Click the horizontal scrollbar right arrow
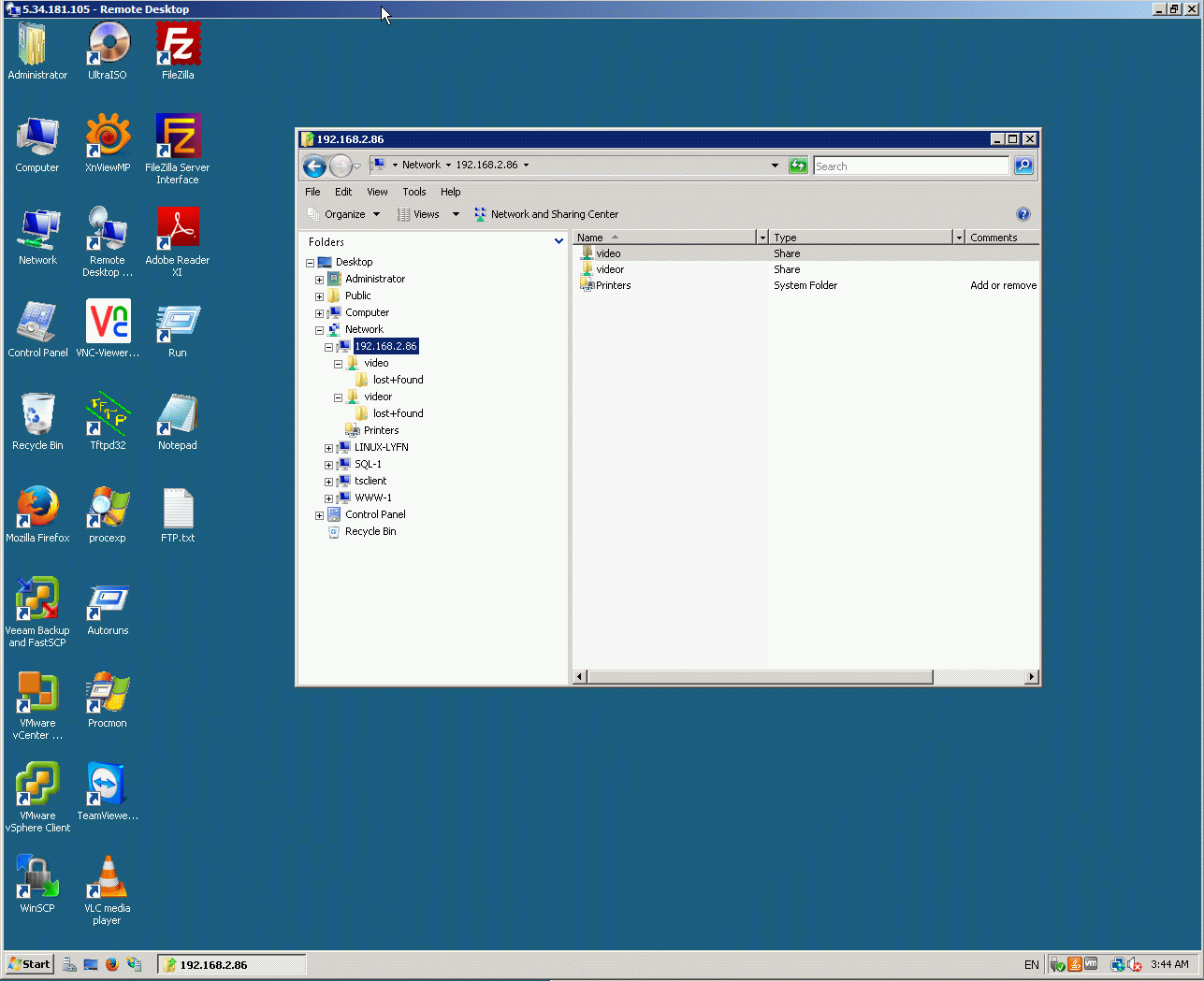Screen dimensions: 1204x981 [1032, 677]
